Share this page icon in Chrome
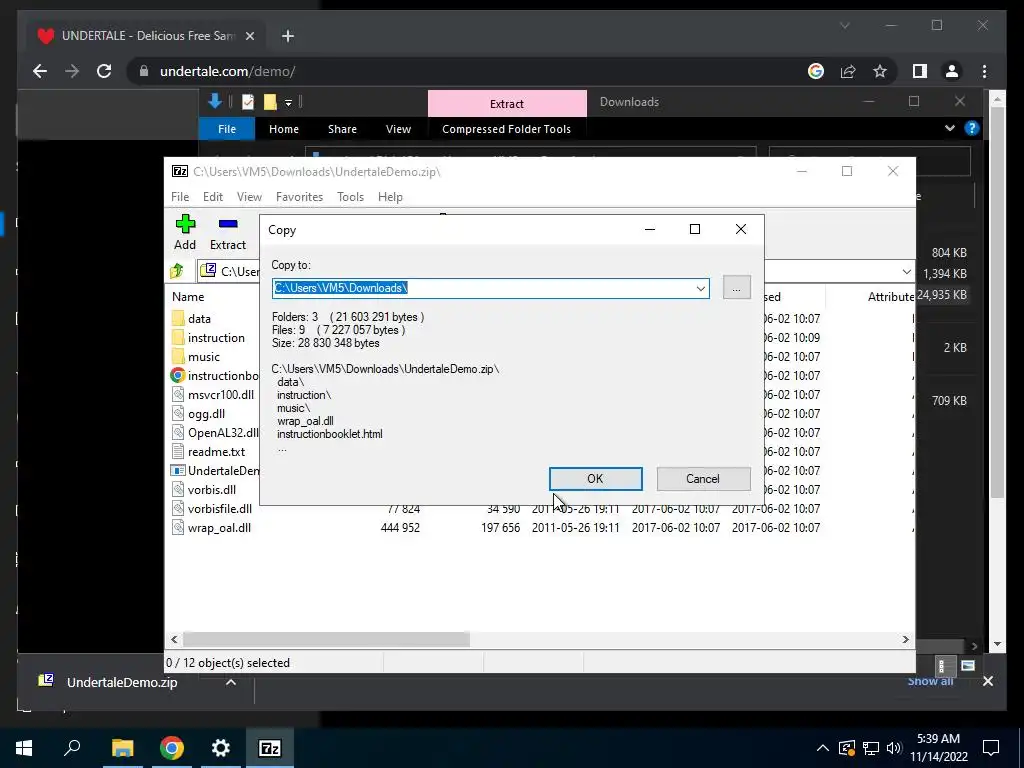This screenshot has width=1024, height=768. click(848, 71)
